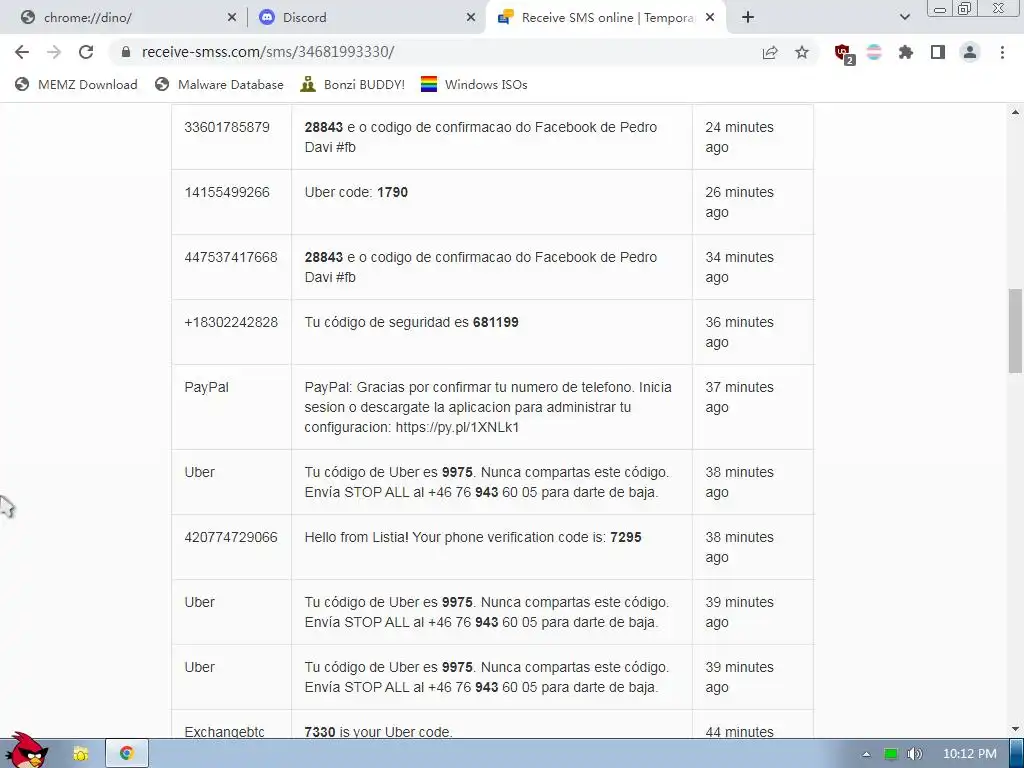Reload the current page

[x=86, y=52]
